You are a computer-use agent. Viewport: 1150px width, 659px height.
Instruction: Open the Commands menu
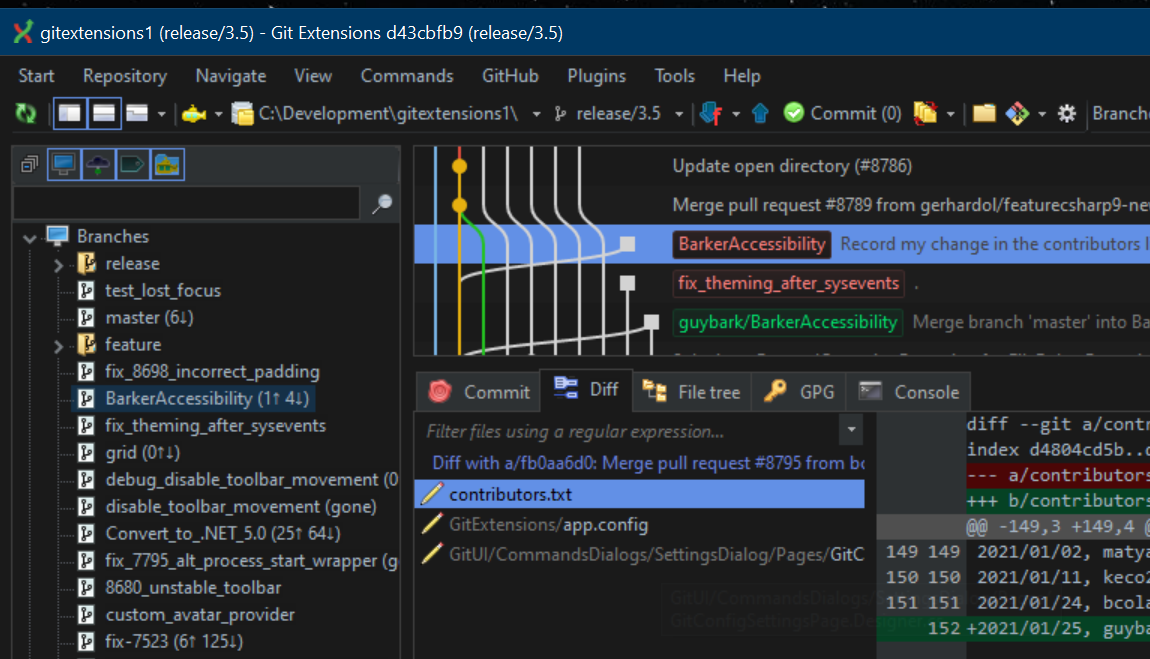point(406,76)
